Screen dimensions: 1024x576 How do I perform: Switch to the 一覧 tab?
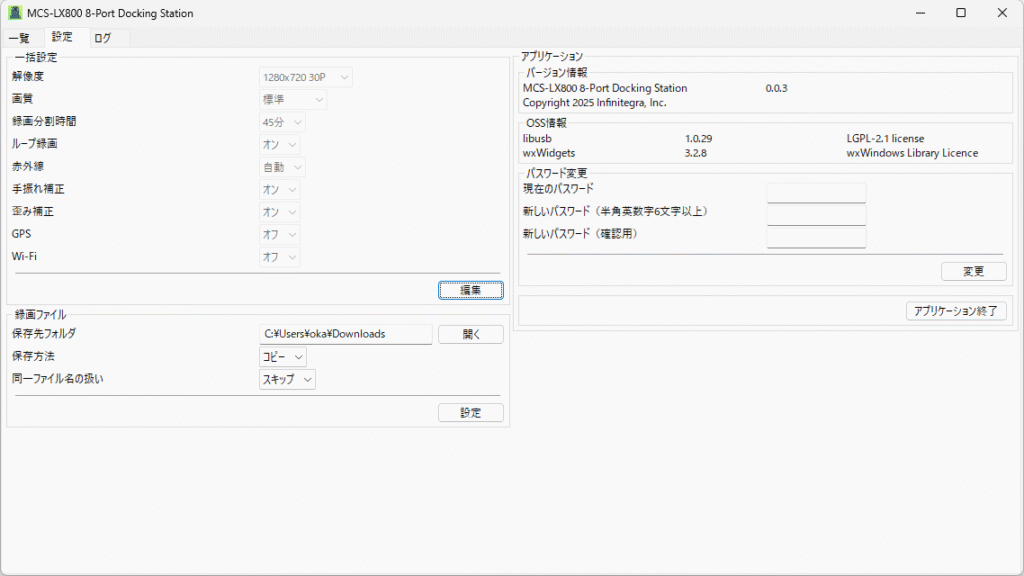tap(19, 38)
